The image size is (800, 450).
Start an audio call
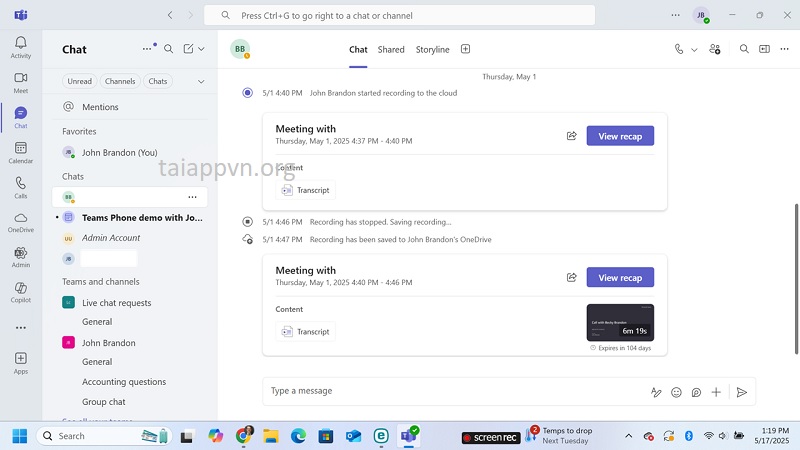coord(679,49)
